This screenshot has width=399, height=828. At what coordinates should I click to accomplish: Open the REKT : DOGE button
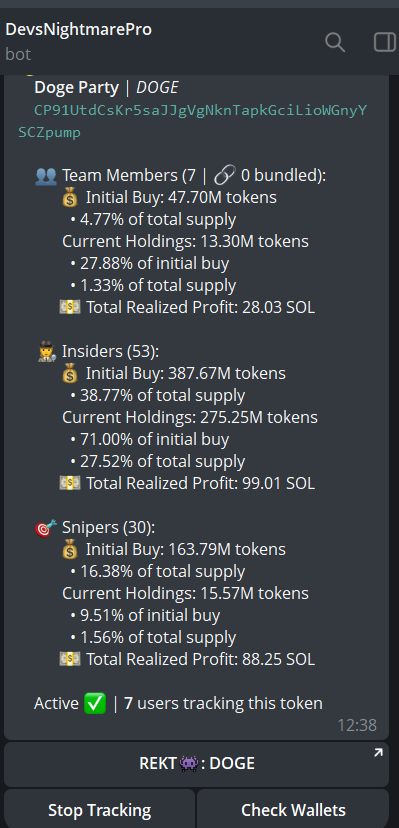point(196,764)
